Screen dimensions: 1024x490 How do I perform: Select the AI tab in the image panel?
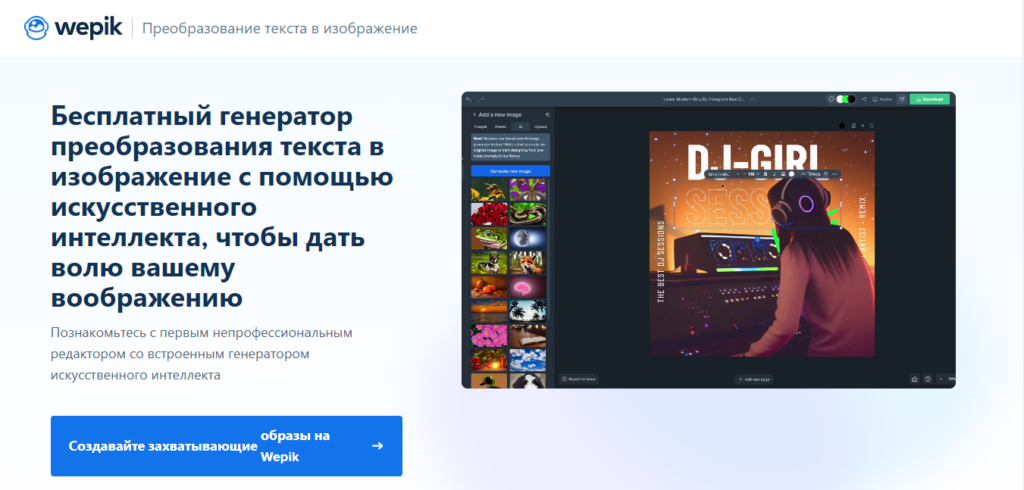click(x=520, y=127)
